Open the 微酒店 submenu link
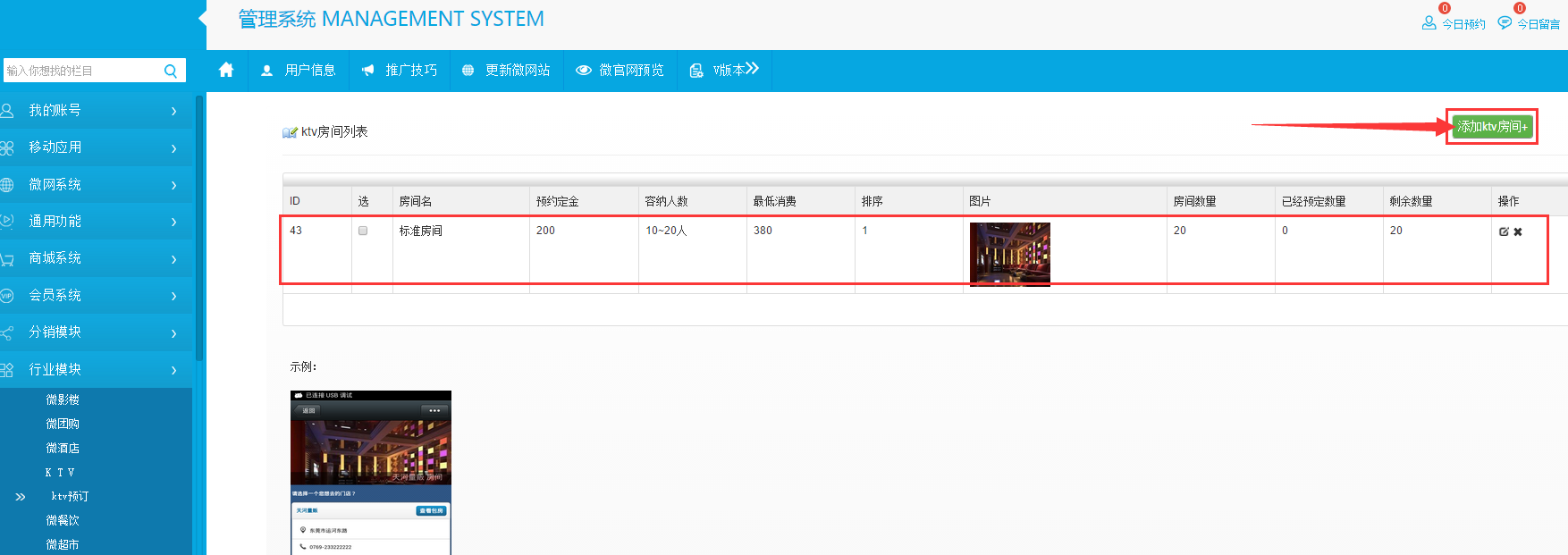The height and width of the screenshot is (555, 1568). [63, 448]
